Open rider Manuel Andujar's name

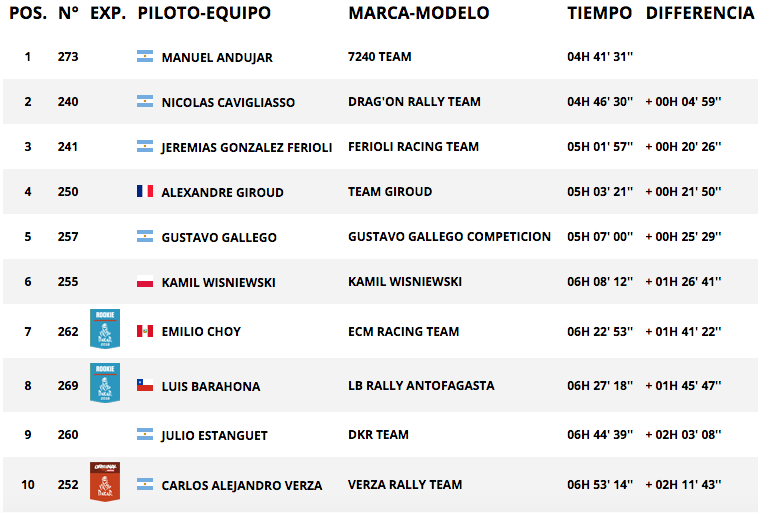pos(217,58)
